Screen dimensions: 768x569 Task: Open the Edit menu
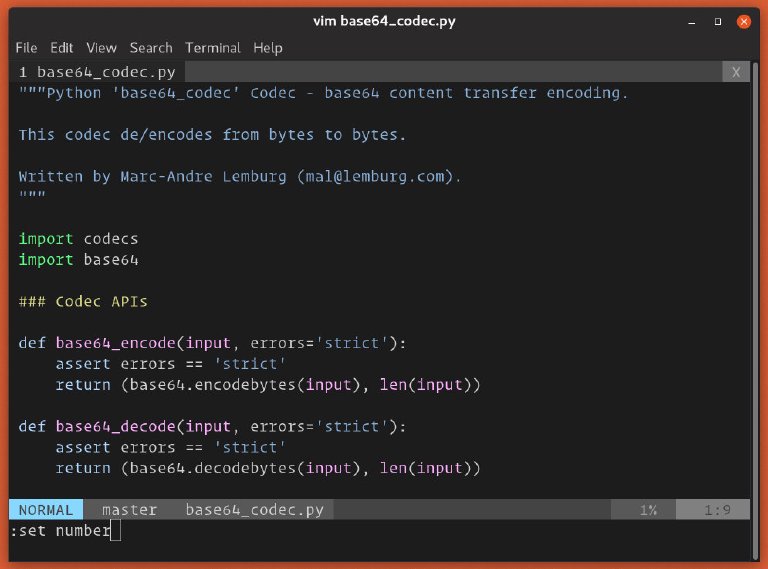62,47
